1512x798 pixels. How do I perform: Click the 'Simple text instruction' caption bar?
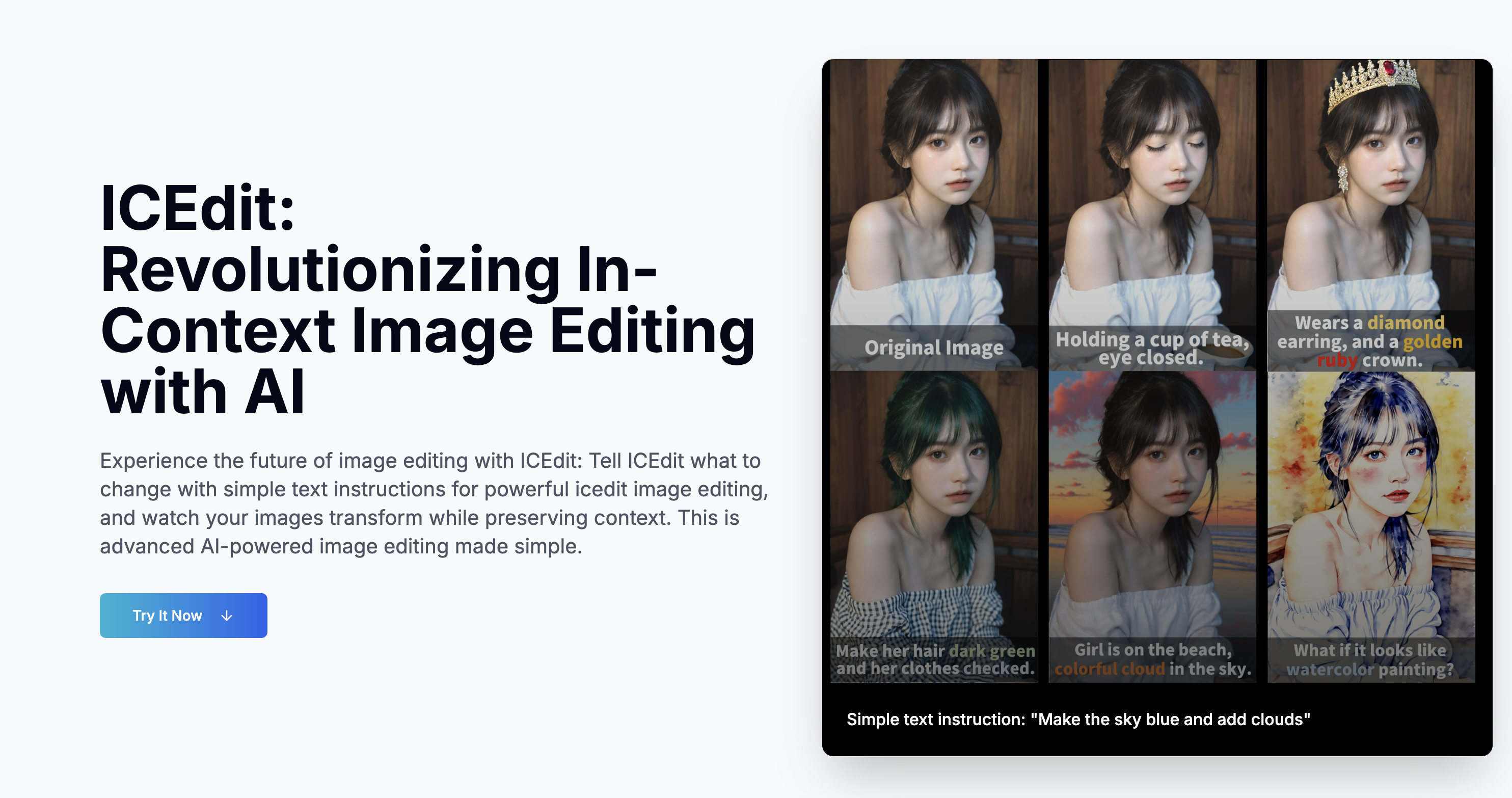(1077, 720)
